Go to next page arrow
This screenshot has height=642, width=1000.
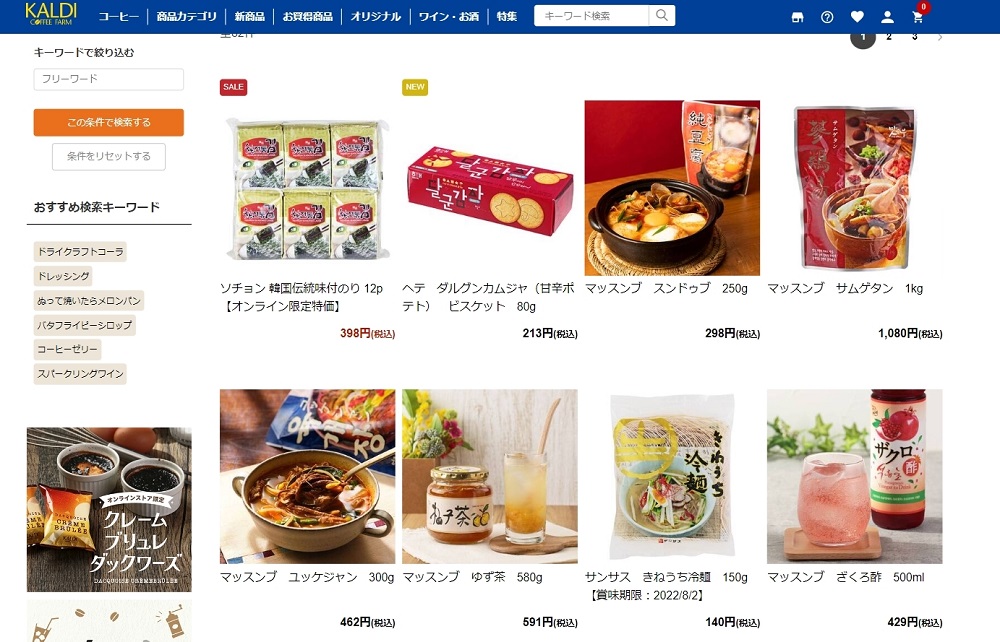[x=940, y=37]
